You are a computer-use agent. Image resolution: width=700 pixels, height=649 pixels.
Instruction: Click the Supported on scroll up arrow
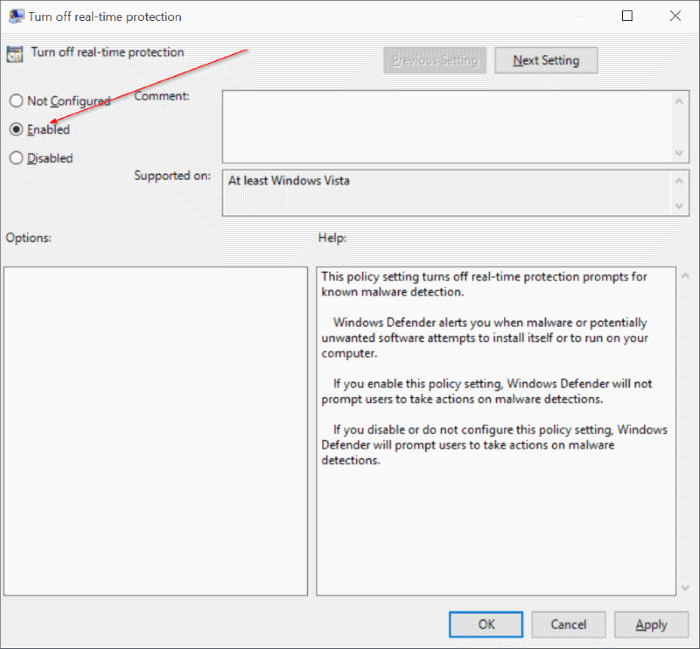point(679,181)
